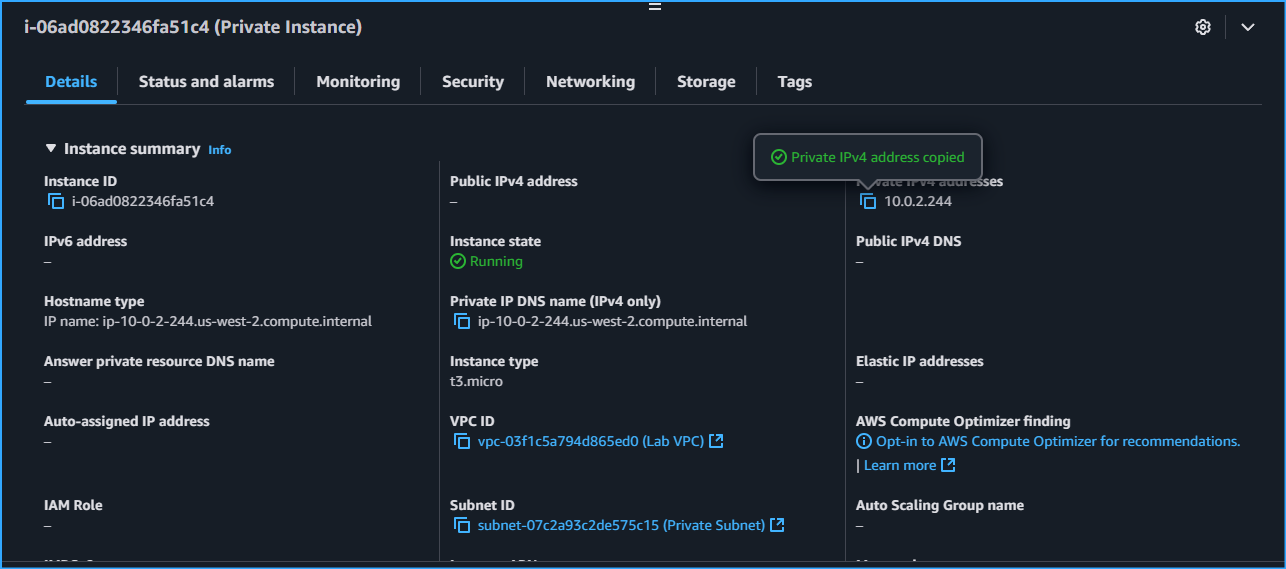Copy the Instance ID value
The height and width of the screenshot is (569, 1286).
click(56, 201)
